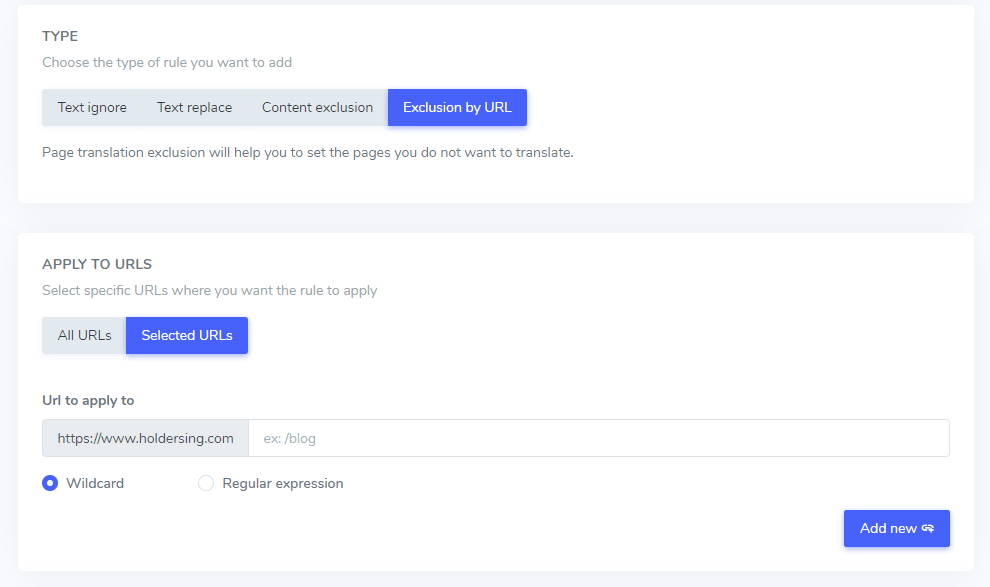Select Exclusion by URL type
Image resolution: width=990 pixels, height=587 pixels.
(x=457, y=107)
